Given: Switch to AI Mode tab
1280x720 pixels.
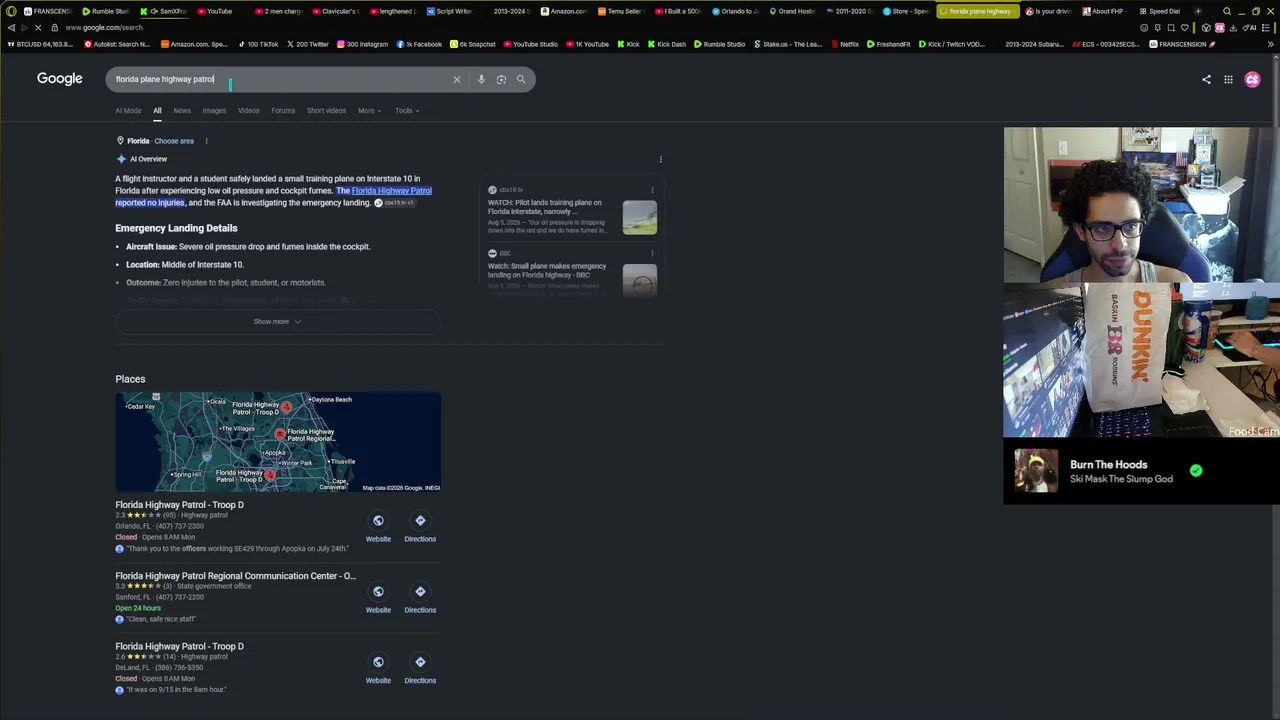Looking at the screenshot, I should 128,111.
